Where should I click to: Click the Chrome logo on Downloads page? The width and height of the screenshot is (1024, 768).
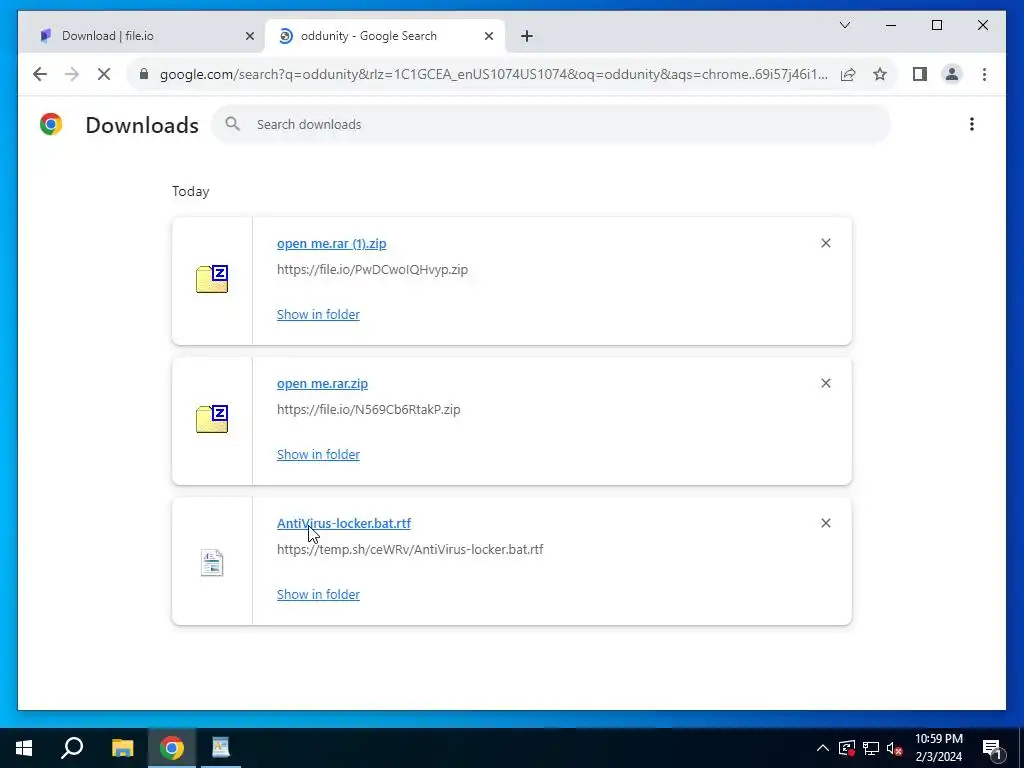[51, 124]
